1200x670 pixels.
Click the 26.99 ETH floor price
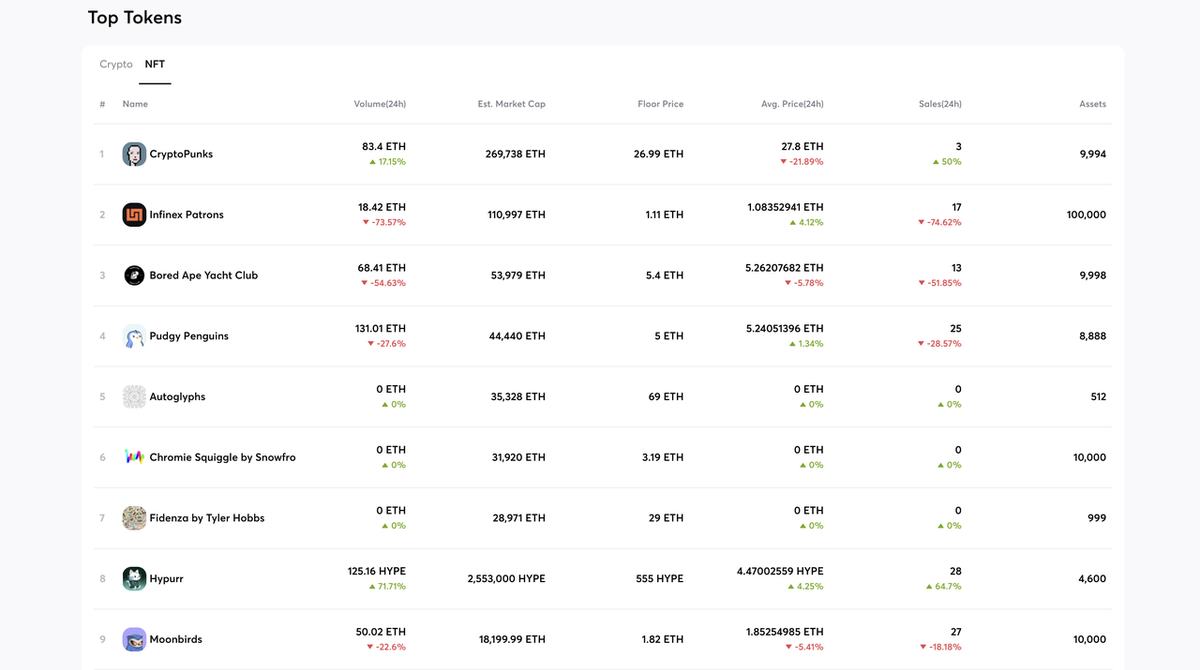click(659, 154)
